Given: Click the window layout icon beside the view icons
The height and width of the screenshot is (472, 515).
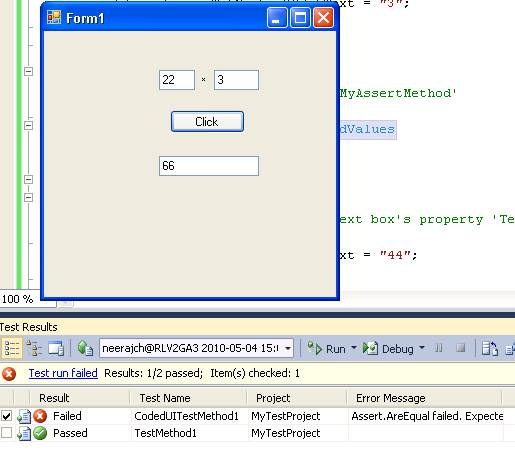Looking at the screenshot, I should coord(56,349).
